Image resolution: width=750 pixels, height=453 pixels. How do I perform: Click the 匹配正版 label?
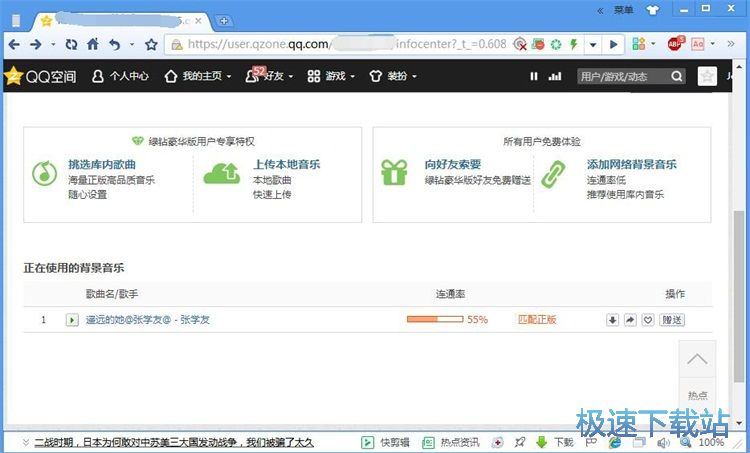(x=537, y=319)
